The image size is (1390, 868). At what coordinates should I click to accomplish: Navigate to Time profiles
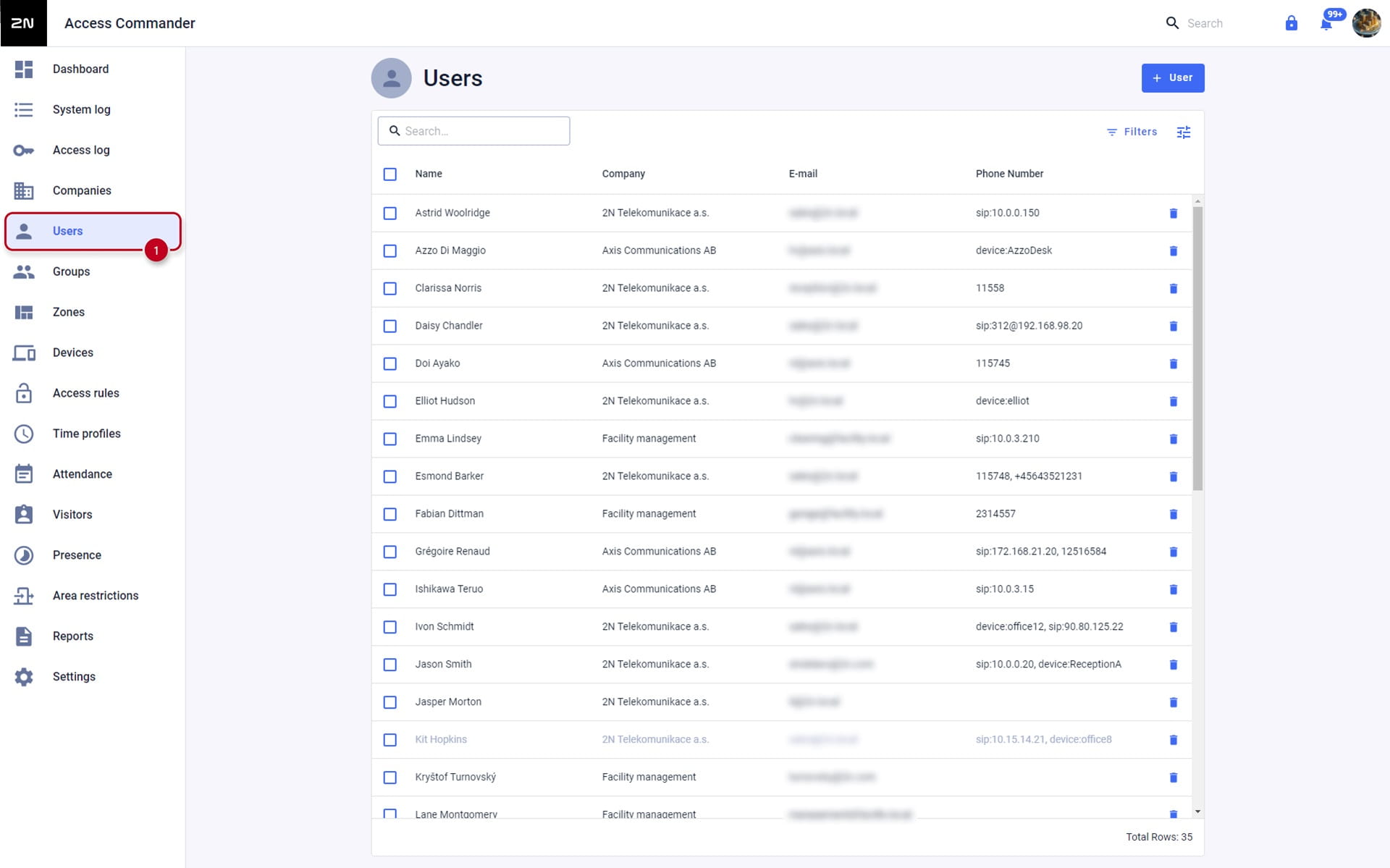(93, 434)
